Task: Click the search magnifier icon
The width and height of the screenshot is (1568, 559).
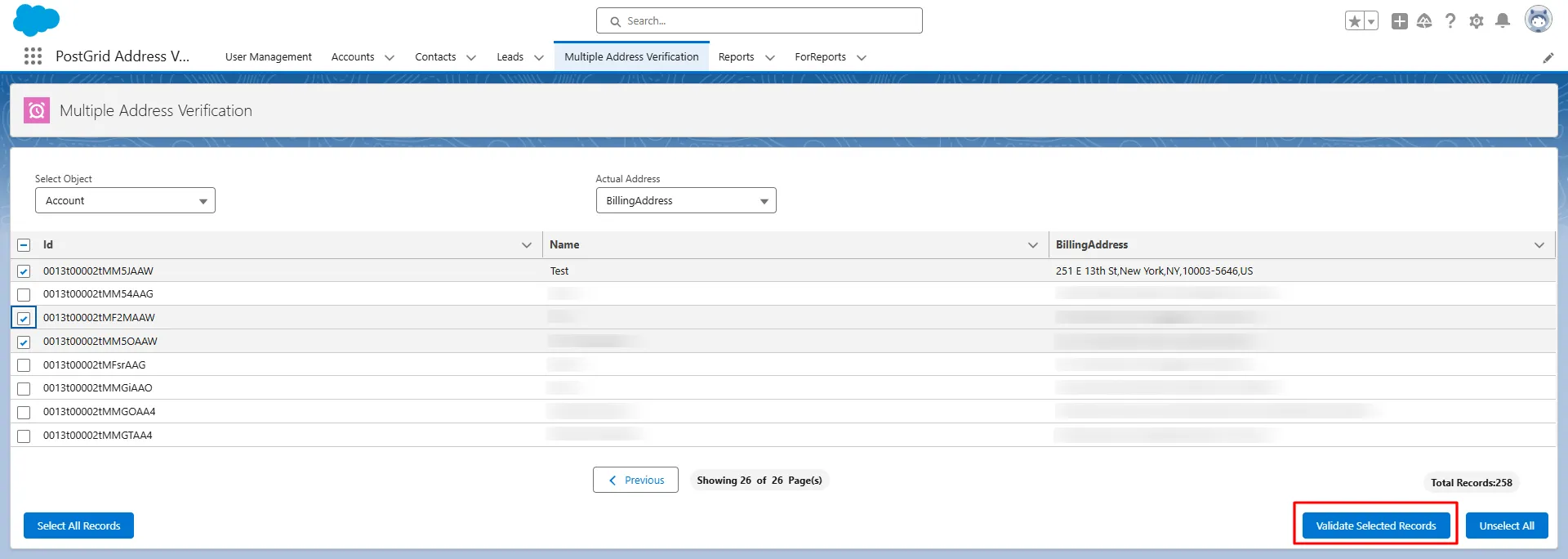Action: 616,21
